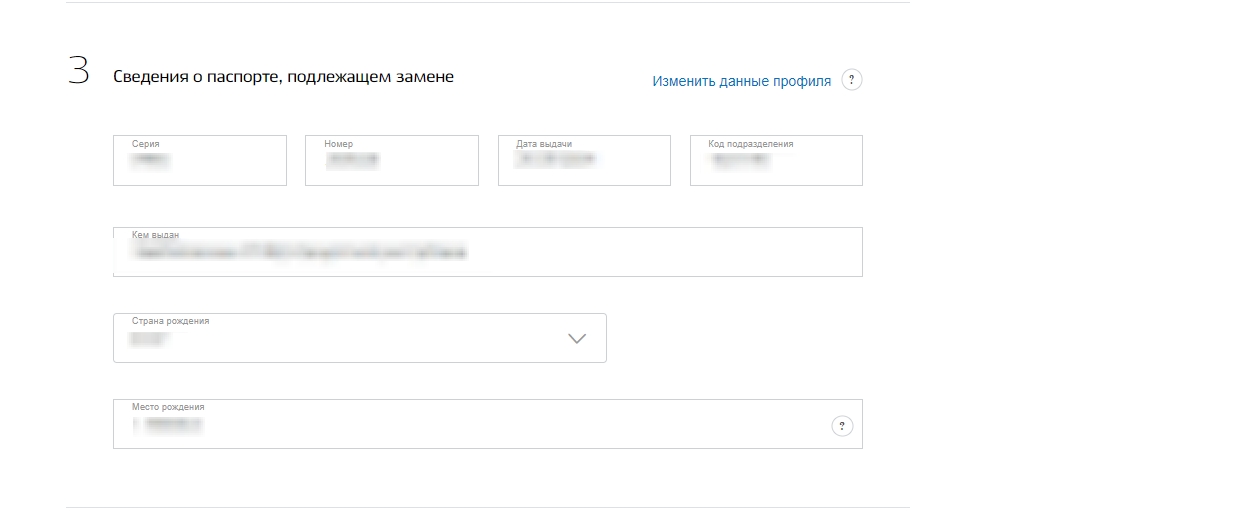Viewport: 1240px width, 511px height.
Task: Open the Изменить данные профиля link
Action: (741, 81)
